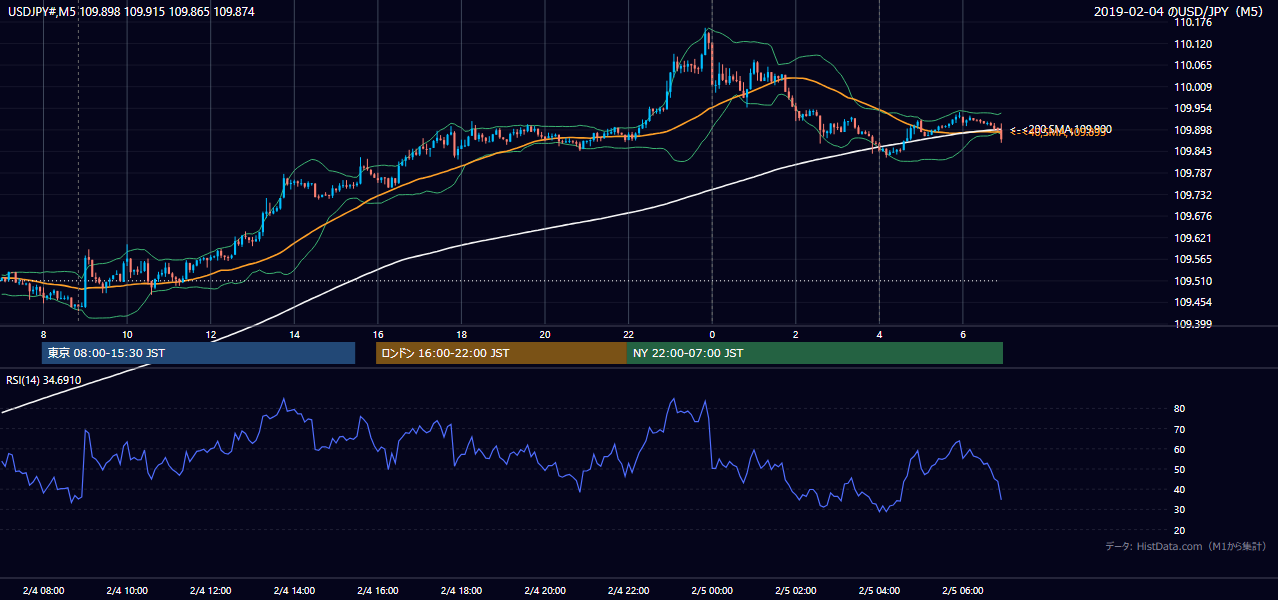Select the 2/4 10:00 date label
This screenshot has height=600, width=1278.
point(127,590)
